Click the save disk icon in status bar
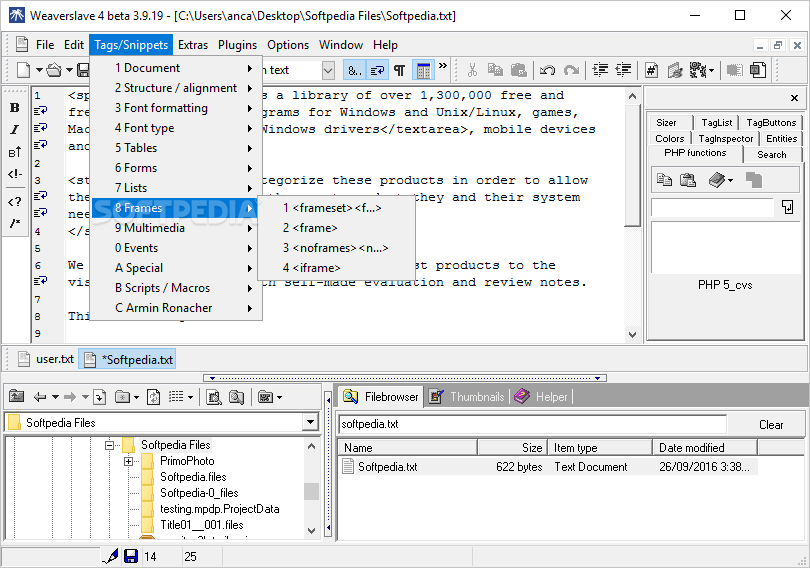The height and width of the screenshot is (568, 810). pos(131,556)
